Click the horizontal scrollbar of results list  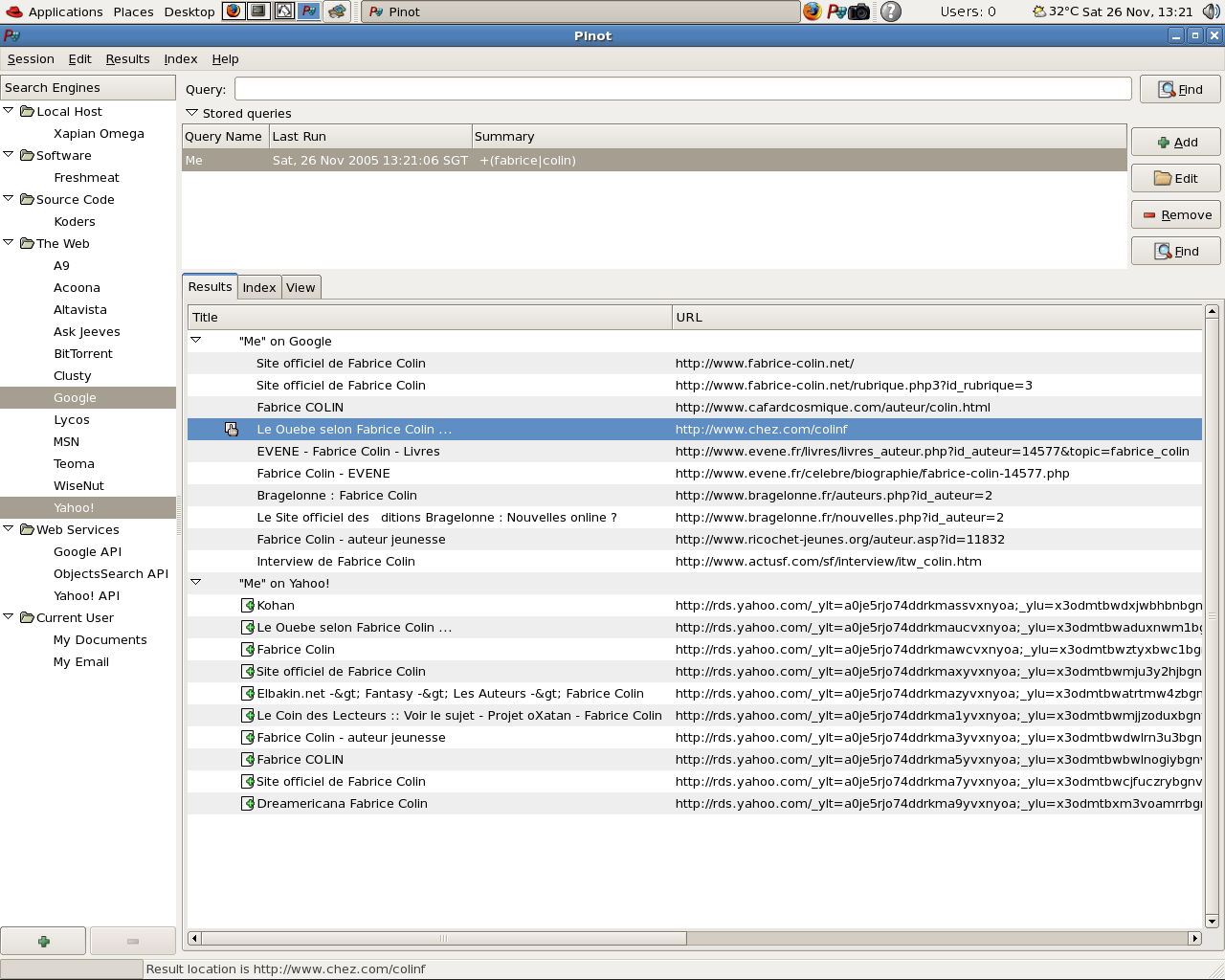point(442,938)
